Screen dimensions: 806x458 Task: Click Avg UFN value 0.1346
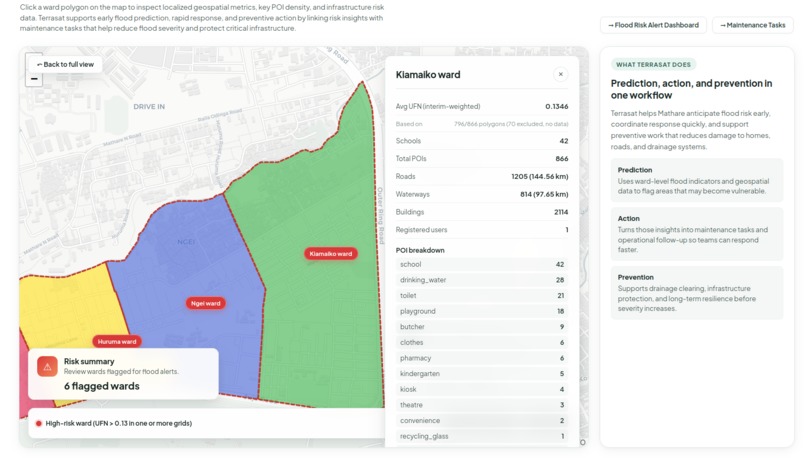click(557, 106)
